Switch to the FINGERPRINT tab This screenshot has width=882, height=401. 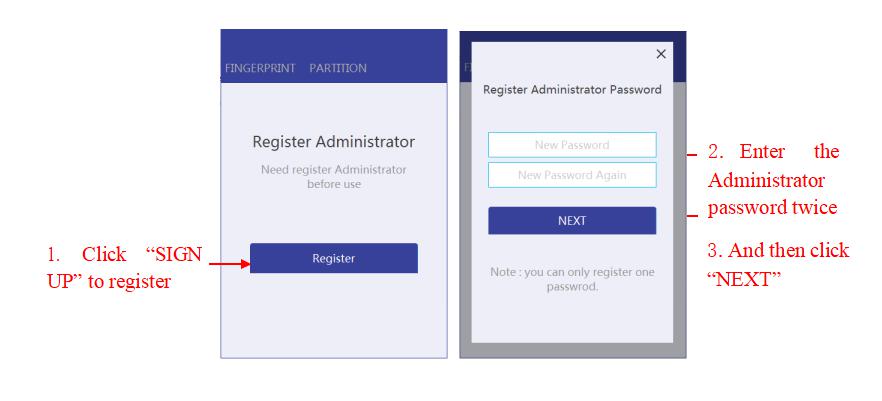coord(260,68)
